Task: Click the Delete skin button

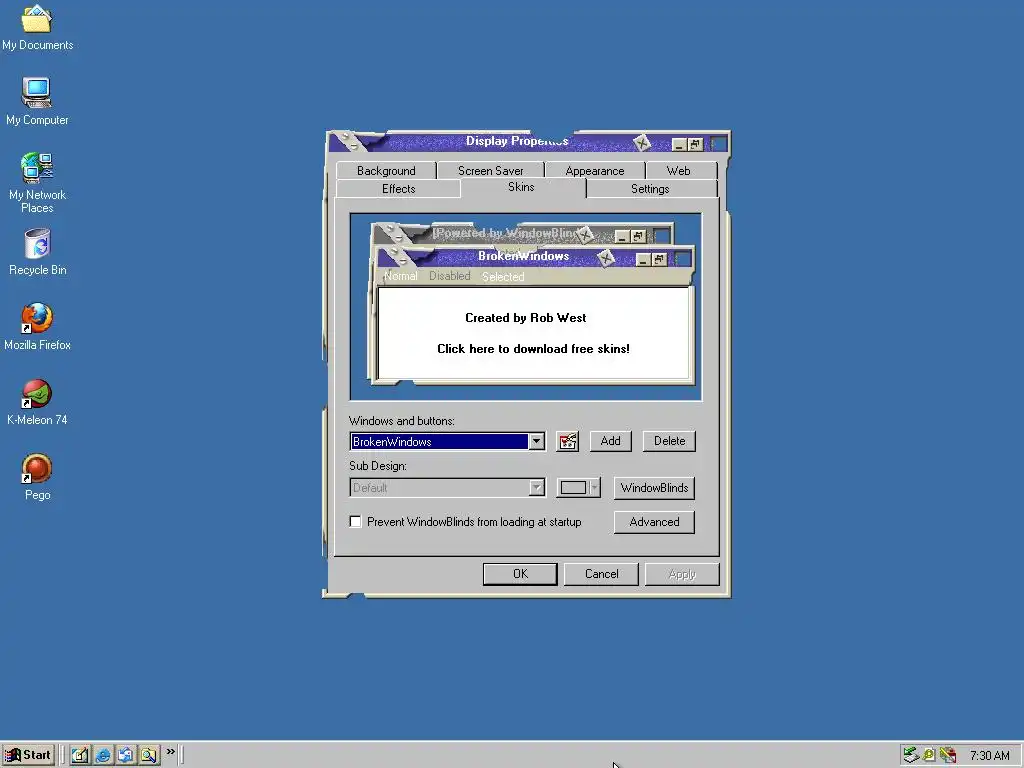Action: pyautogui.click(x=669, y=441)
